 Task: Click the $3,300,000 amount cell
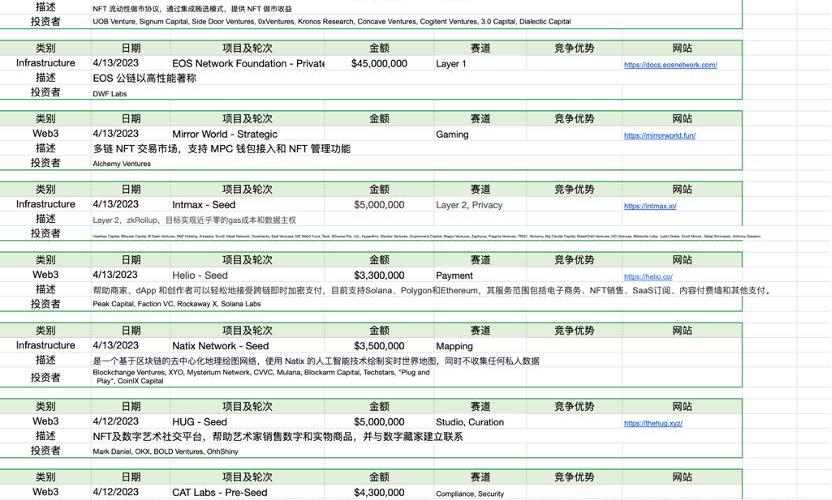[379, 275]
